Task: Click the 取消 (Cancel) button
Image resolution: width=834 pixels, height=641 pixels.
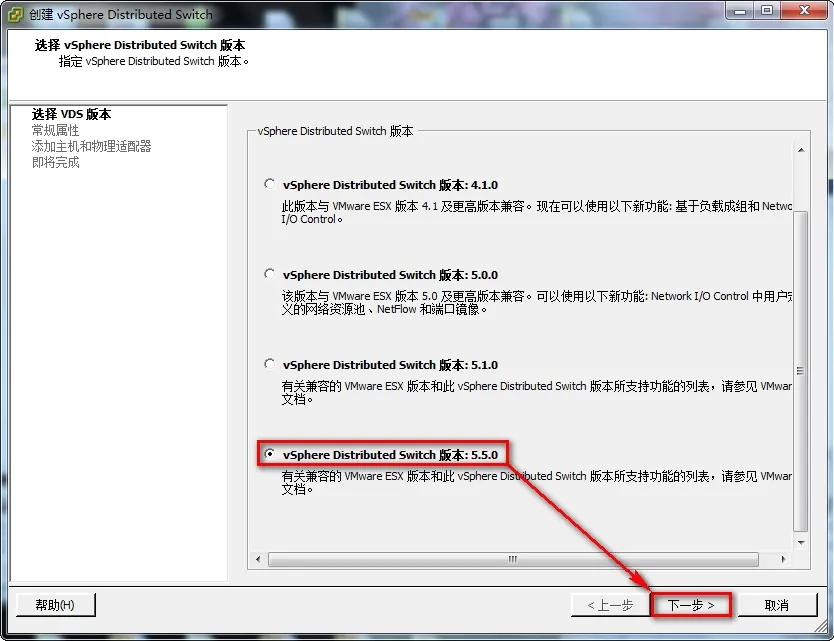Action: point(777,605)
